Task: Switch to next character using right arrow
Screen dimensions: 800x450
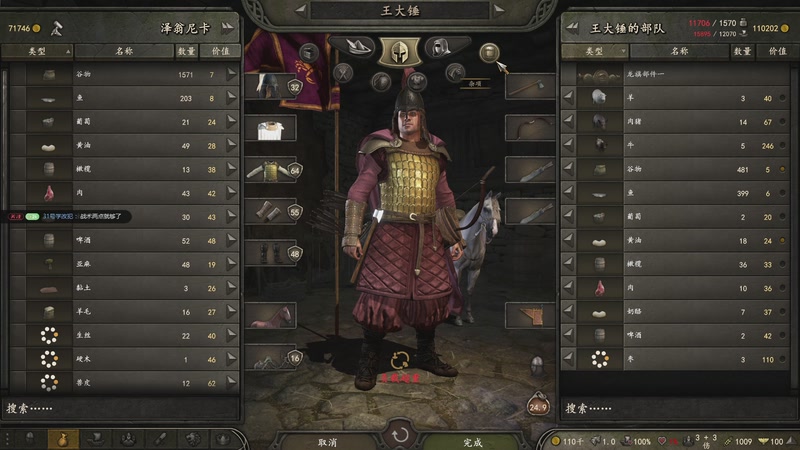Action: click(x=499, y=10)
